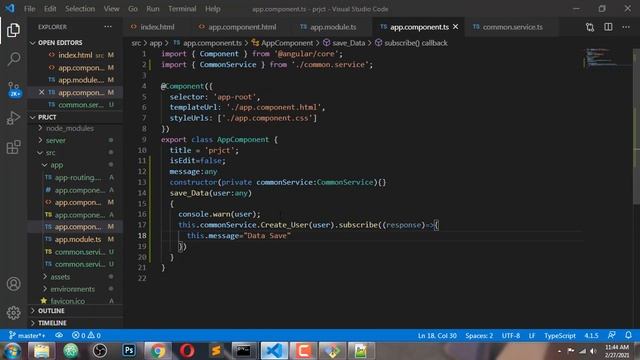Open app-routing file in tree

(76, 178)
